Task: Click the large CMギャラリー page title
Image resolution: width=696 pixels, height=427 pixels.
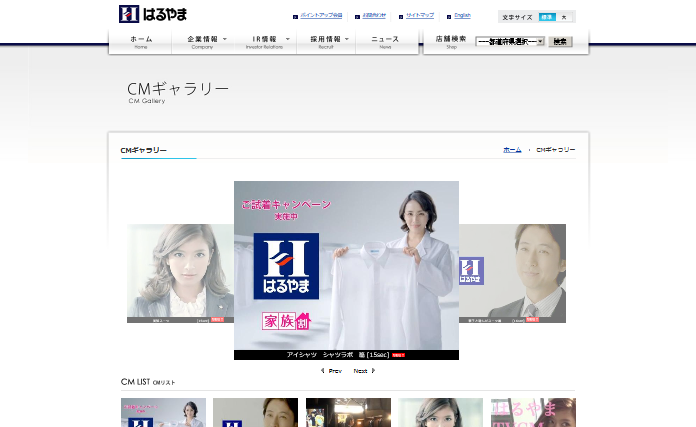Action: click(x=178, y=89)
